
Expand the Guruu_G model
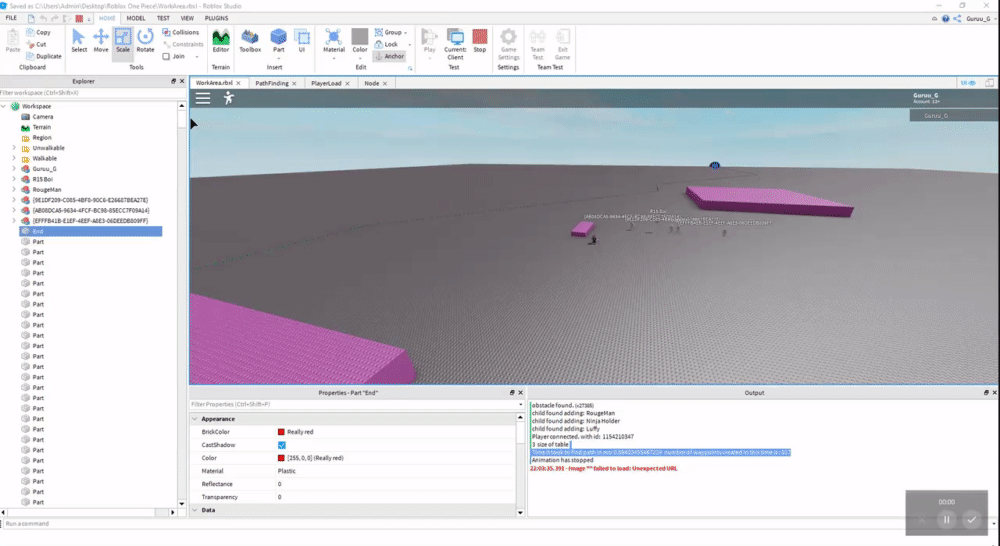[x=14, y=168]
